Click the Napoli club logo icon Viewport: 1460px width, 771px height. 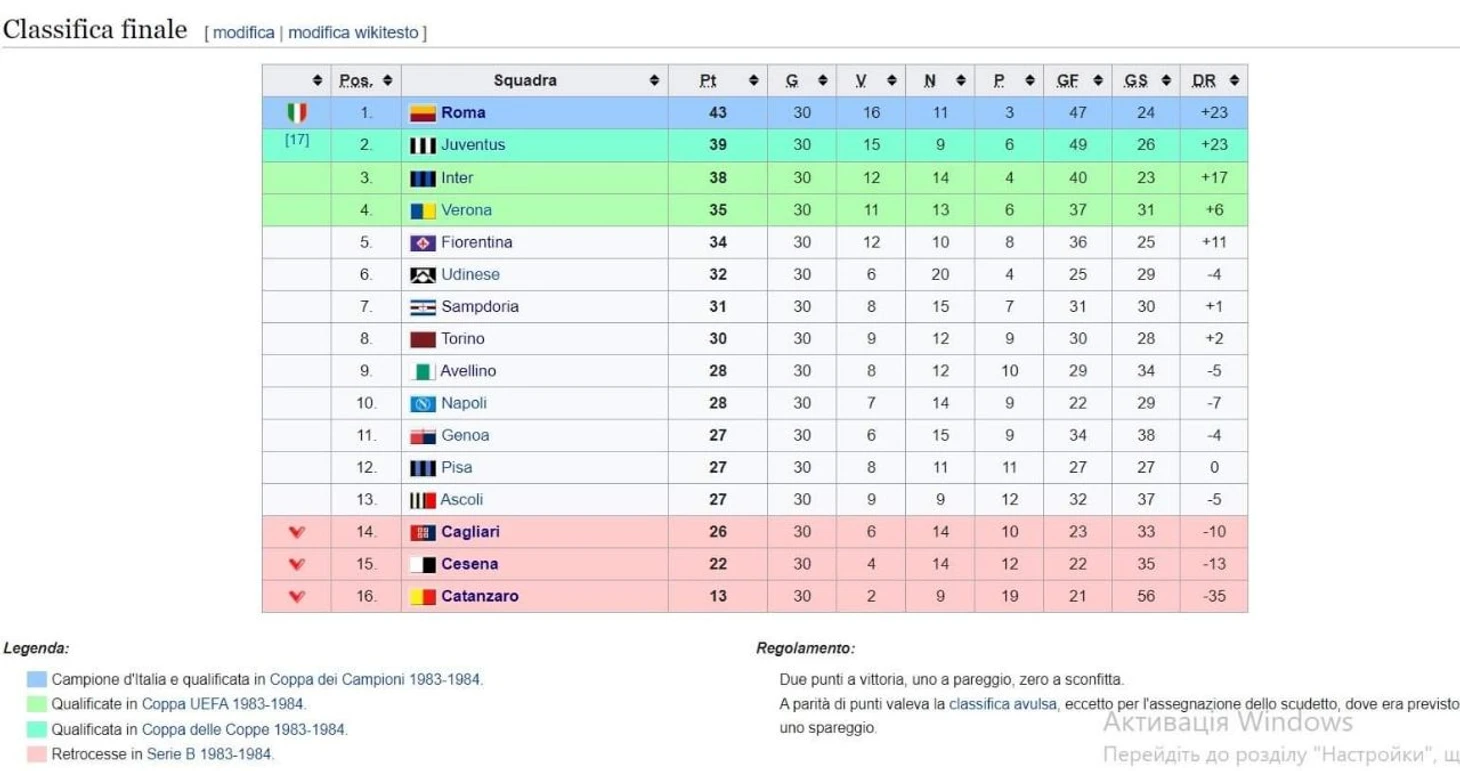[423, 404]
